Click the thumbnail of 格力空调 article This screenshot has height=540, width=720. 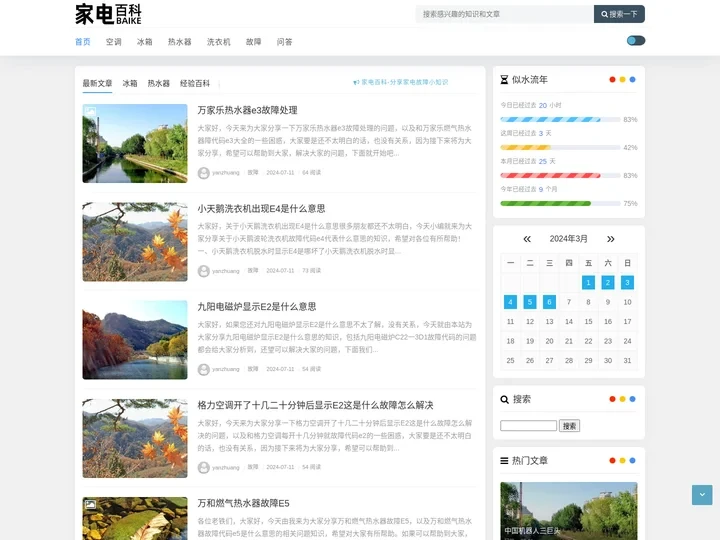[135, 438]
